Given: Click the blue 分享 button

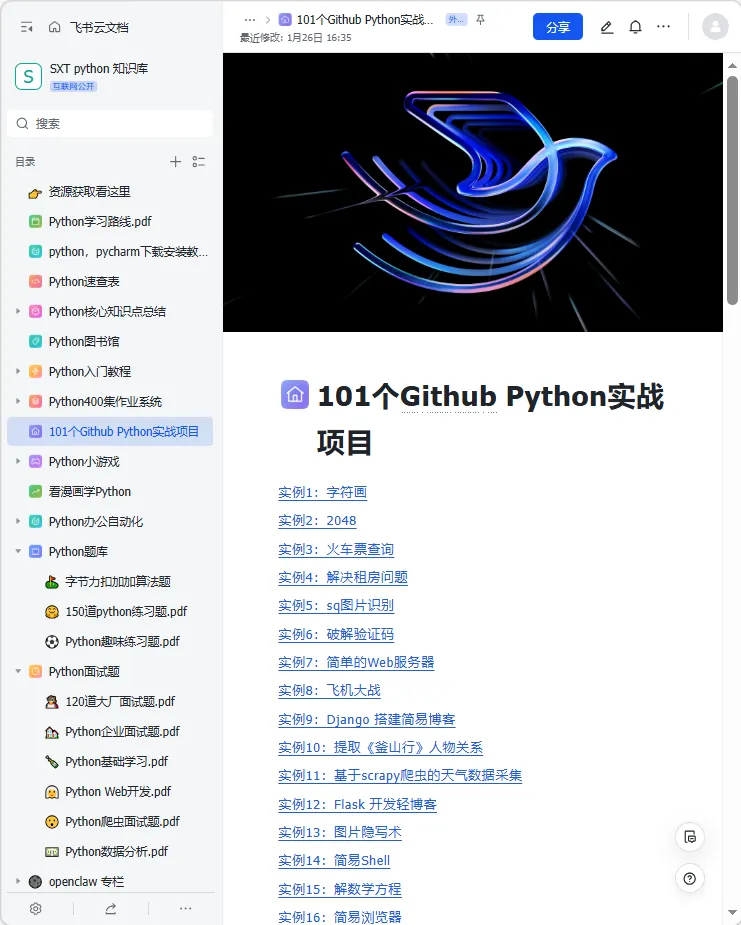Looking at the screenshot, I should click(x=558, y=27).
